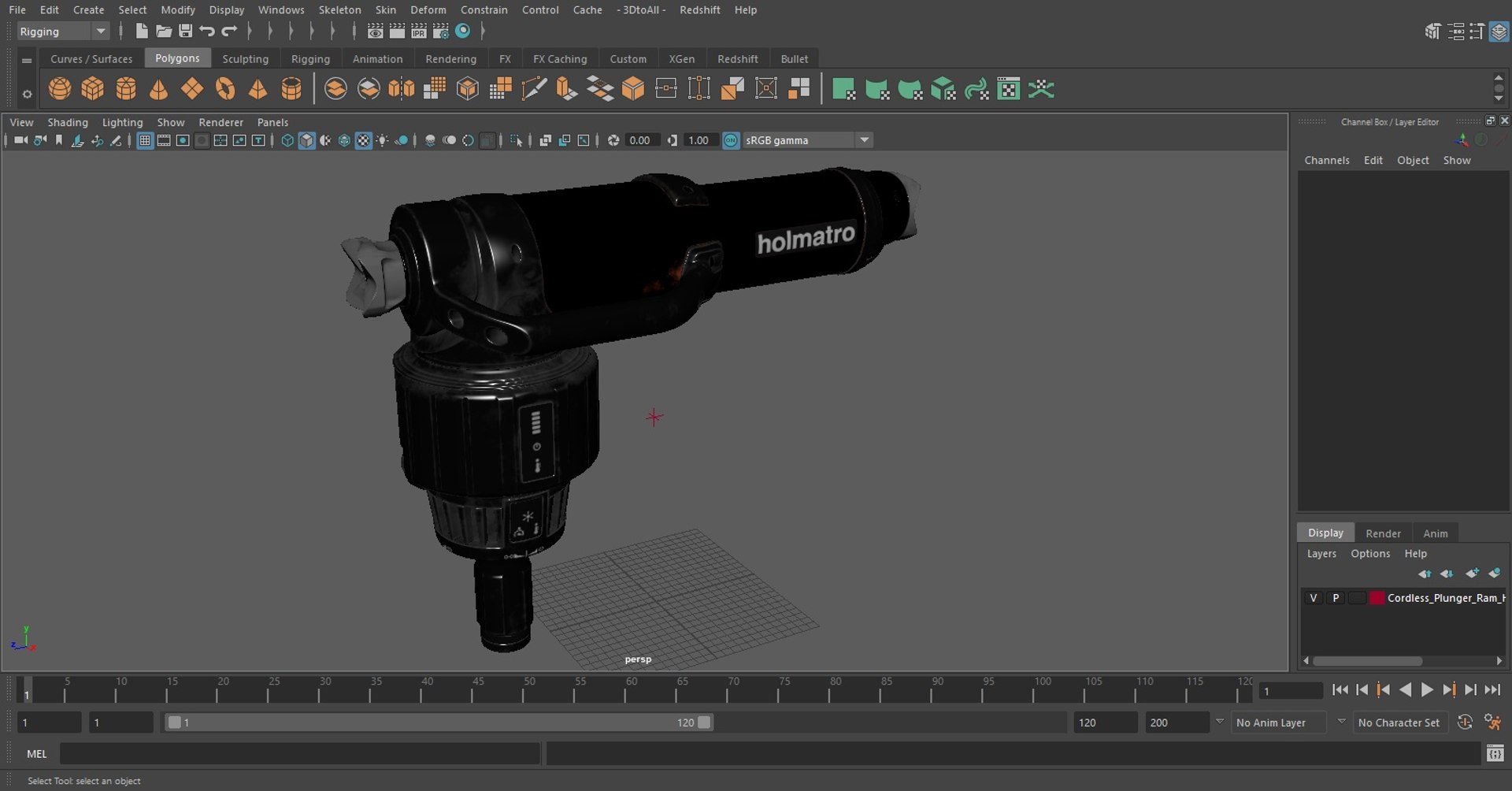Click the green planar UV mapping icon
The image size is (1512, 791).
(844, 89)
